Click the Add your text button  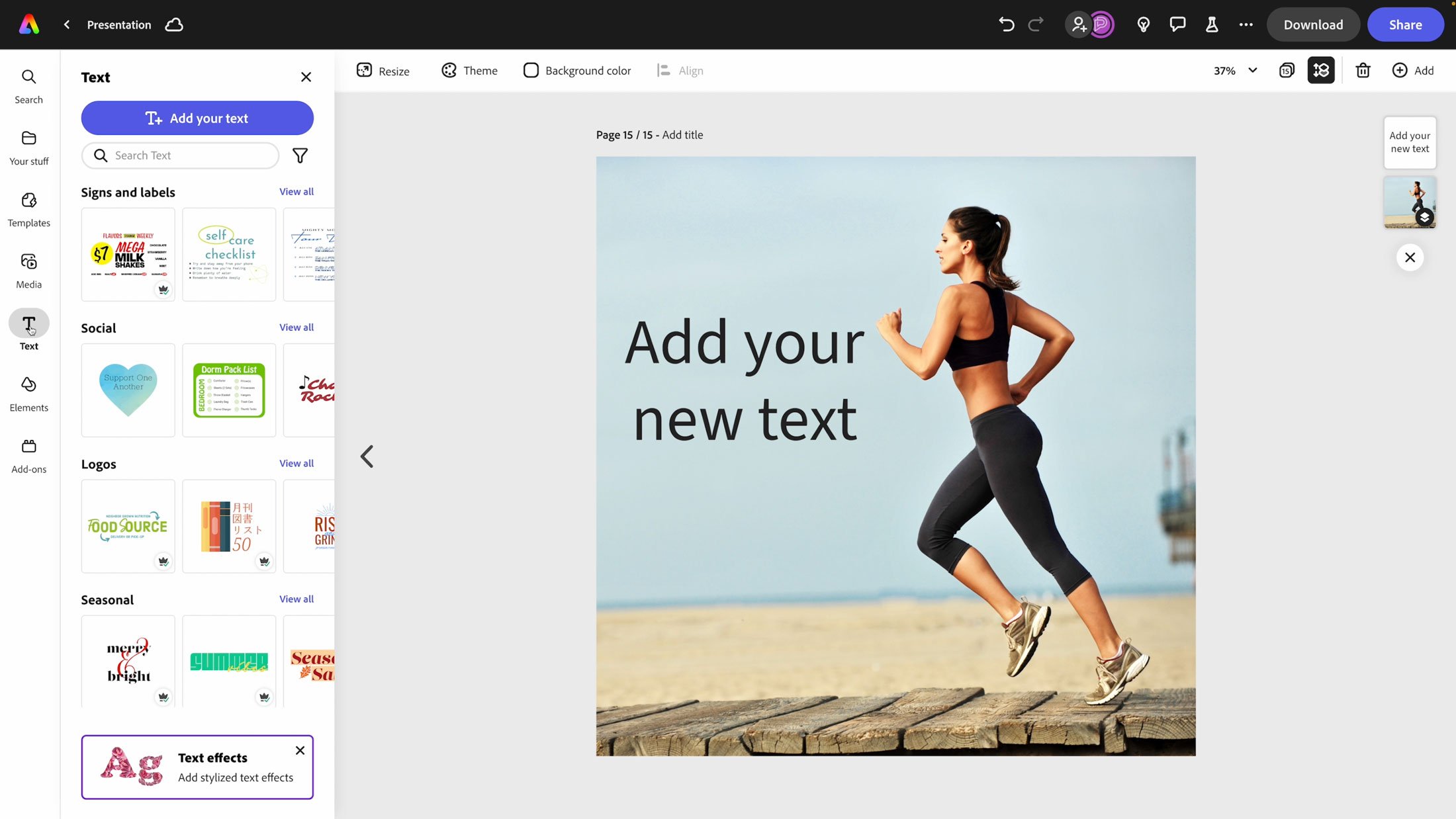197,118
